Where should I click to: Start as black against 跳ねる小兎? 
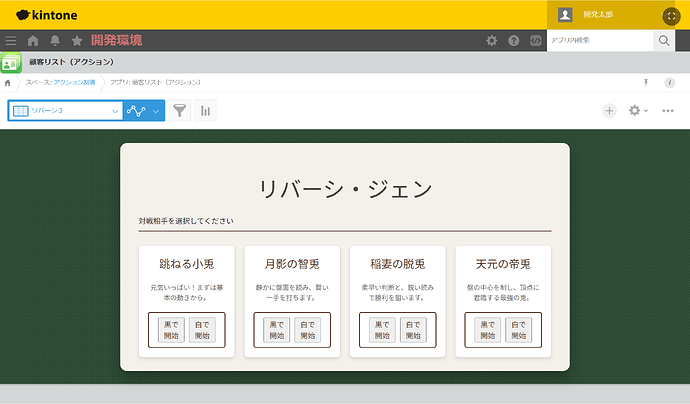(x=166, y=330)
